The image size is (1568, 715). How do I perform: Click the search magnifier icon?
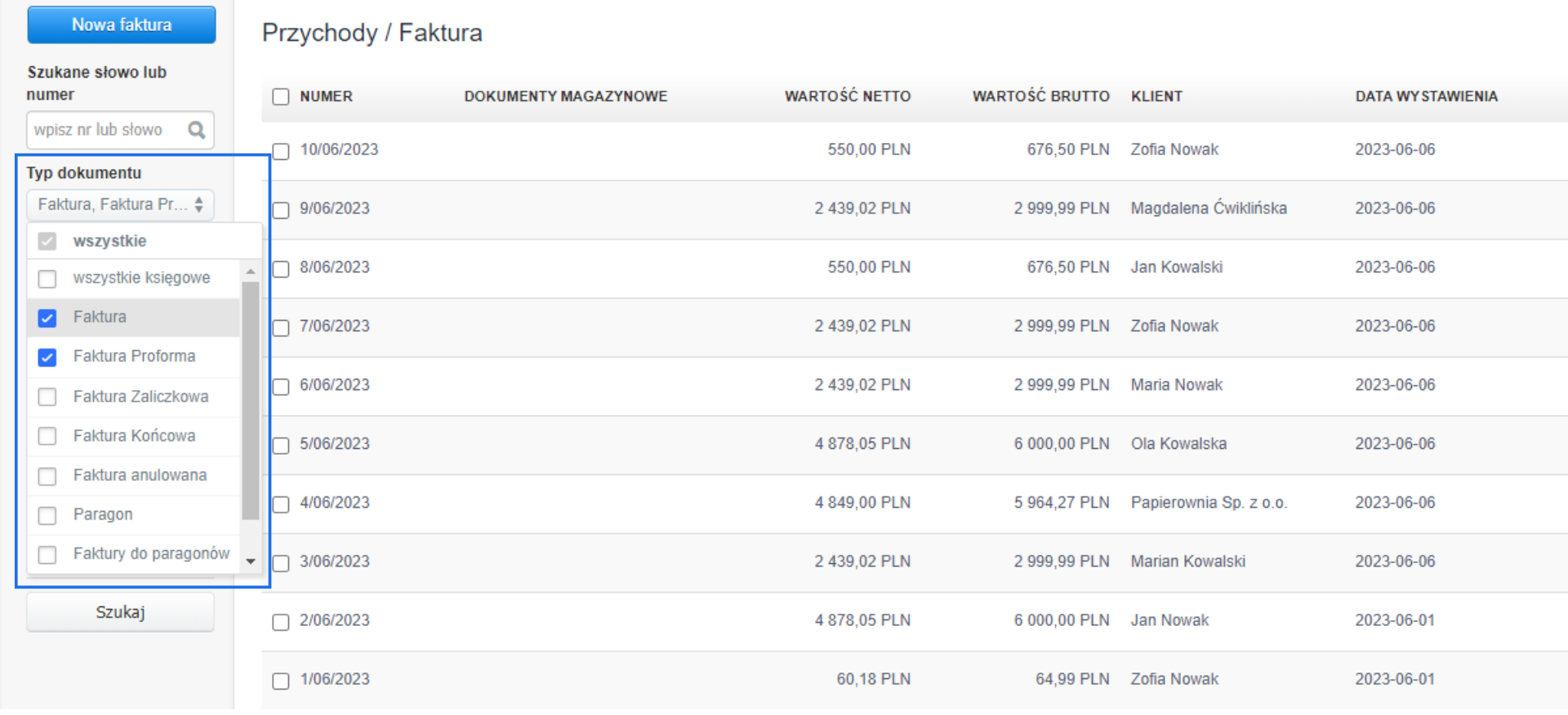(x=196, y=130)
